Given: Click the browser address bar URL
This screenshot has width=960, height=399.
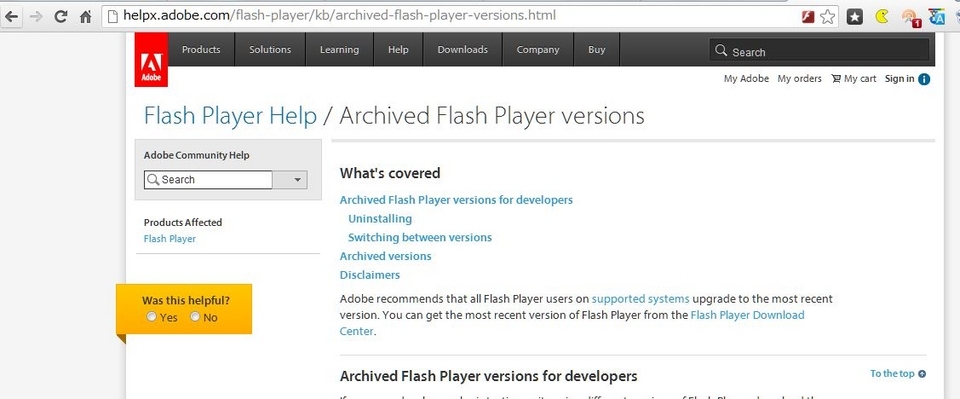Looking at the screenshot, I should (x=339, y=16).
